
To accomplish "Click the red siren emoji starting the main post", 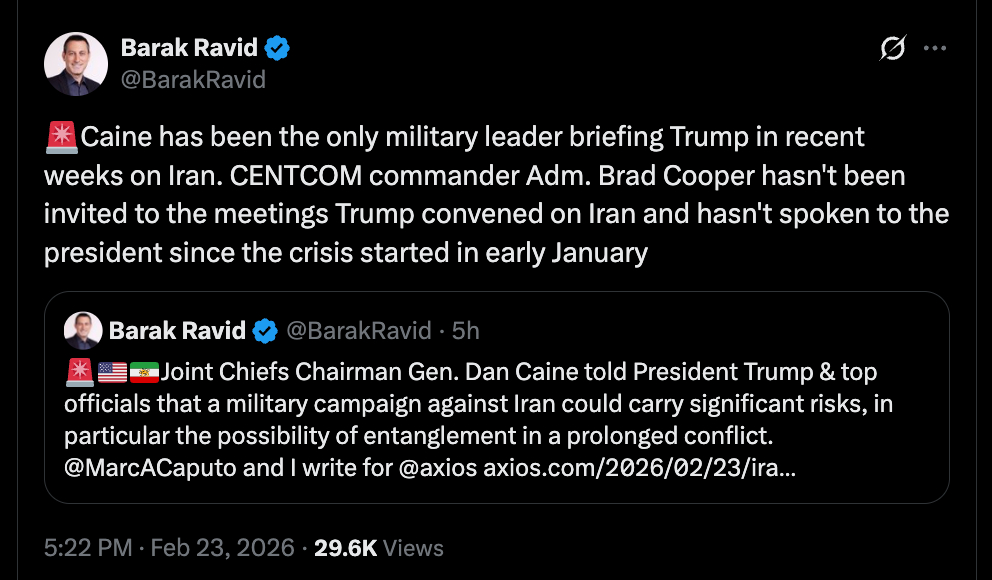I will pos(61,136).
